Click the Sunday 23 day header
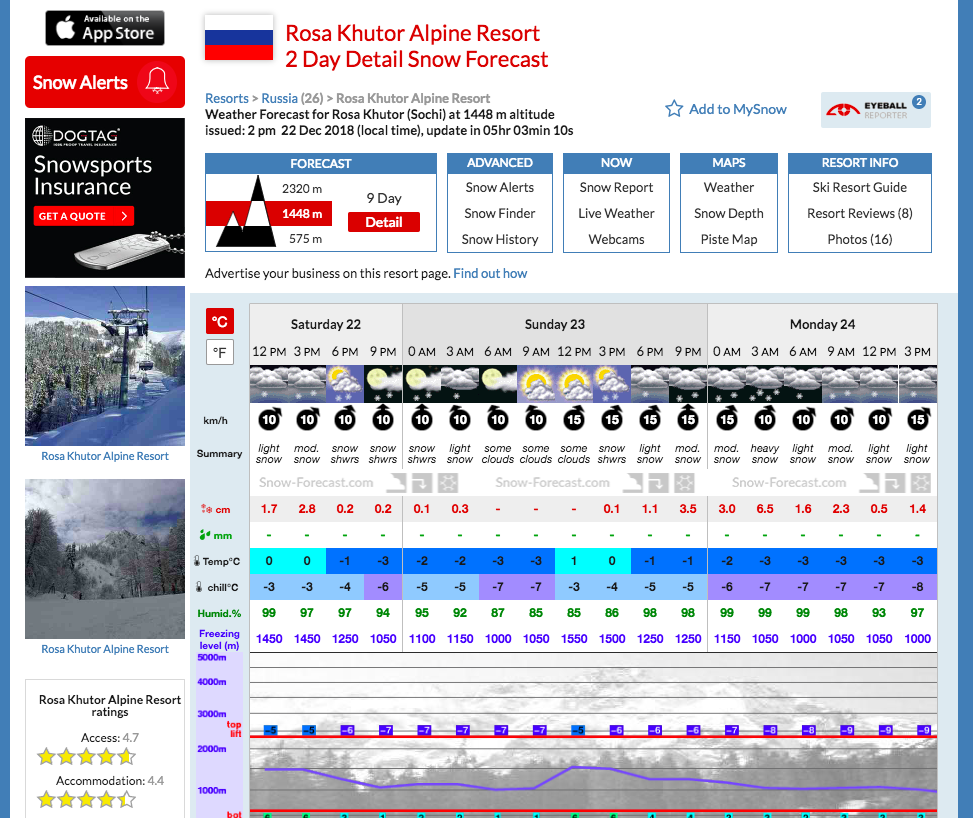This screenshot has width=973, height=818. click(555, 325)
